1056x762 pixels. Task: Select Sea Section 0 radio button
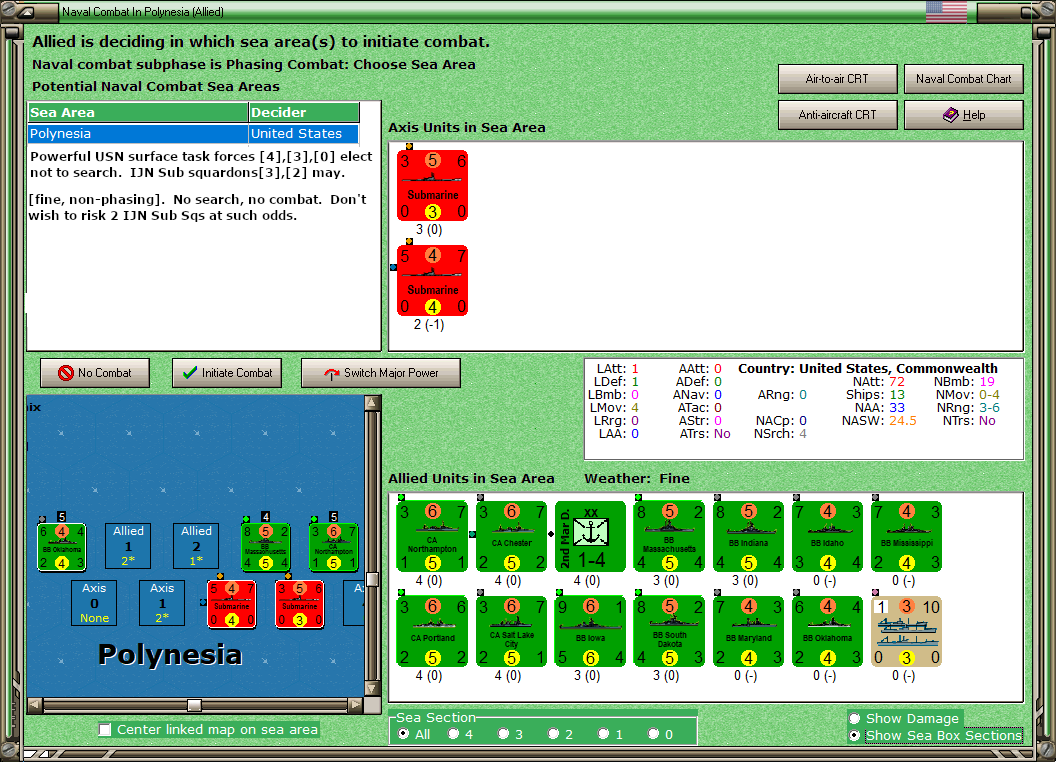pyautogui.click(x=653, y=734)
